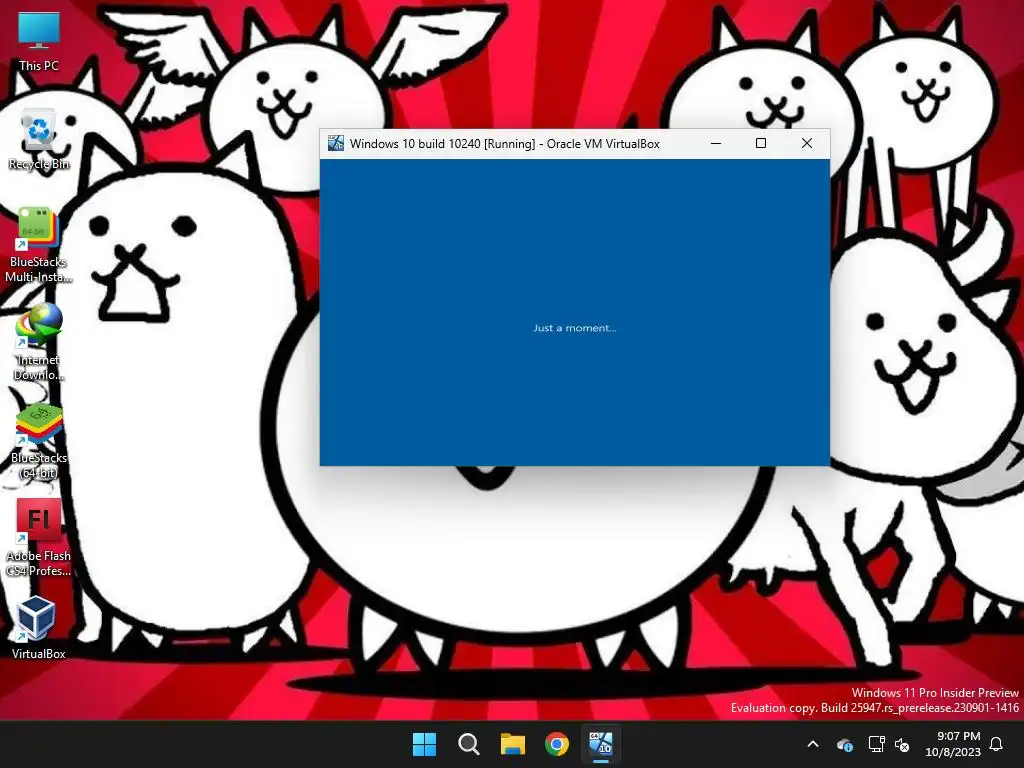The width and height of the screenshot is (1024, 768).
Task: Activate the running VirtualBox VM taskbar icon
Action: tap(601, 744)
